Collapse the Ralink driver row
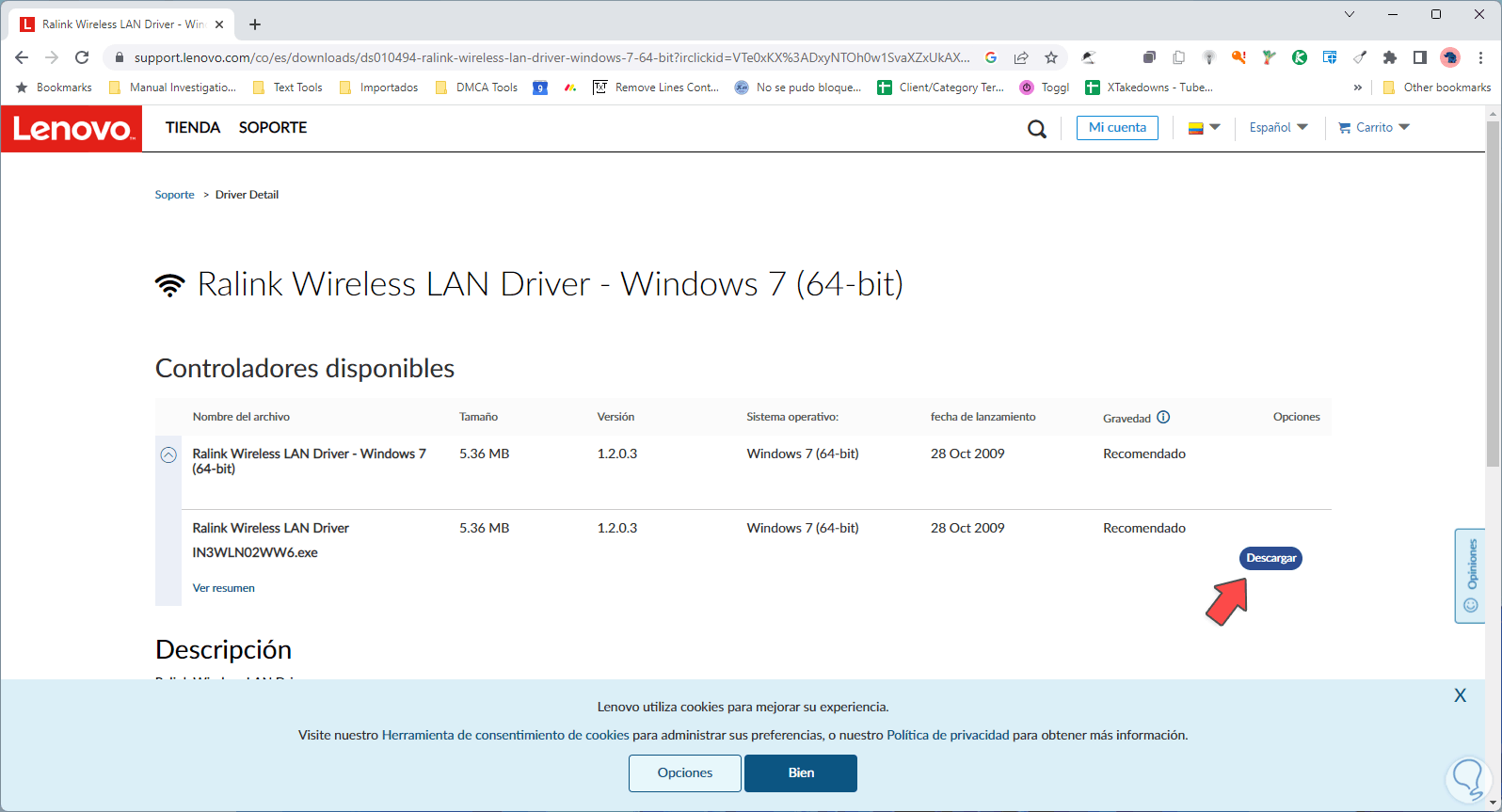Screen dimensions: 1502x812 (x=168, y=454)
